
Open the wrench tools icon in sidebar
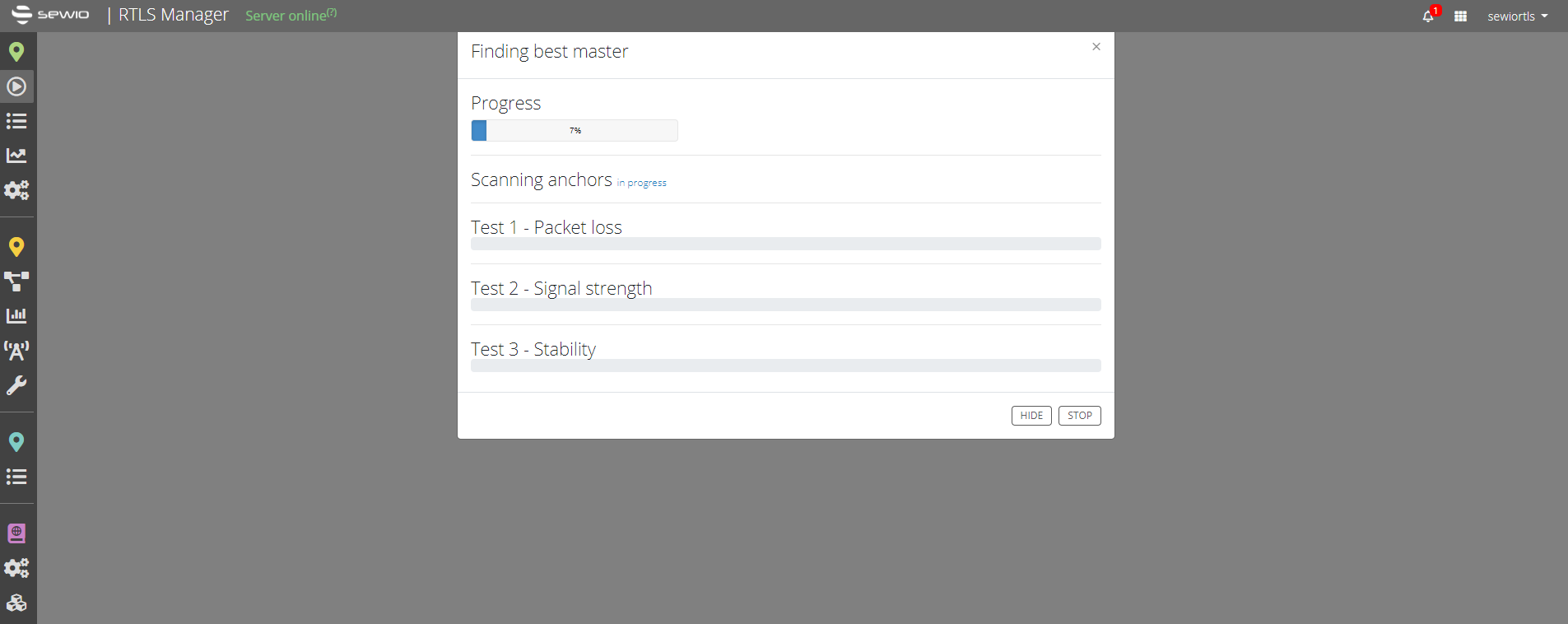click(16, 385)
